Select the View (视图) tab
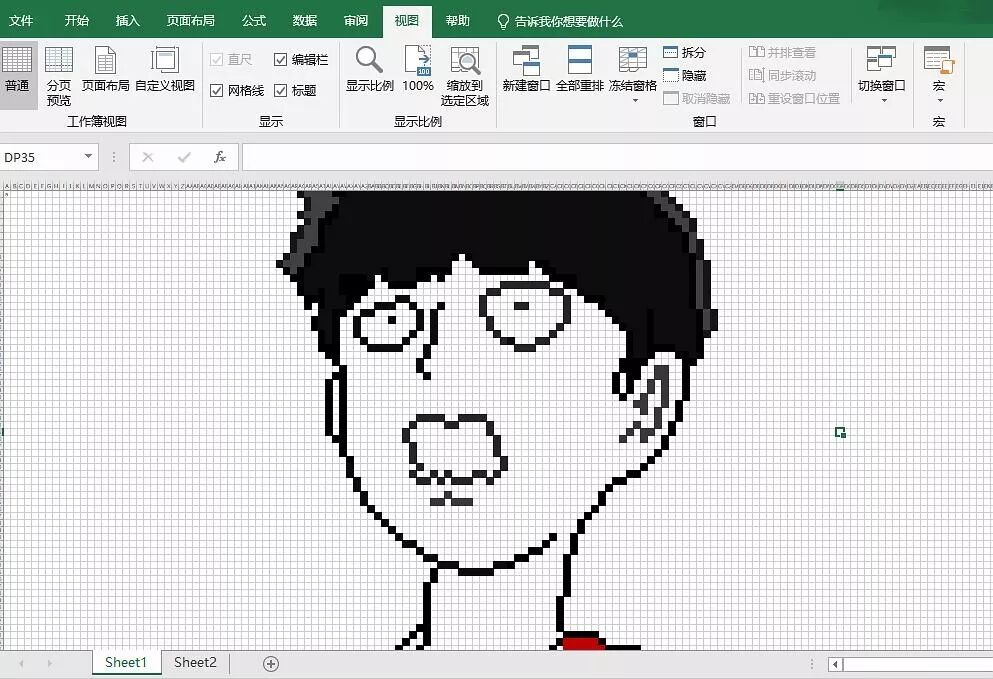Screen dimensions: 993x679 [407, 20]
